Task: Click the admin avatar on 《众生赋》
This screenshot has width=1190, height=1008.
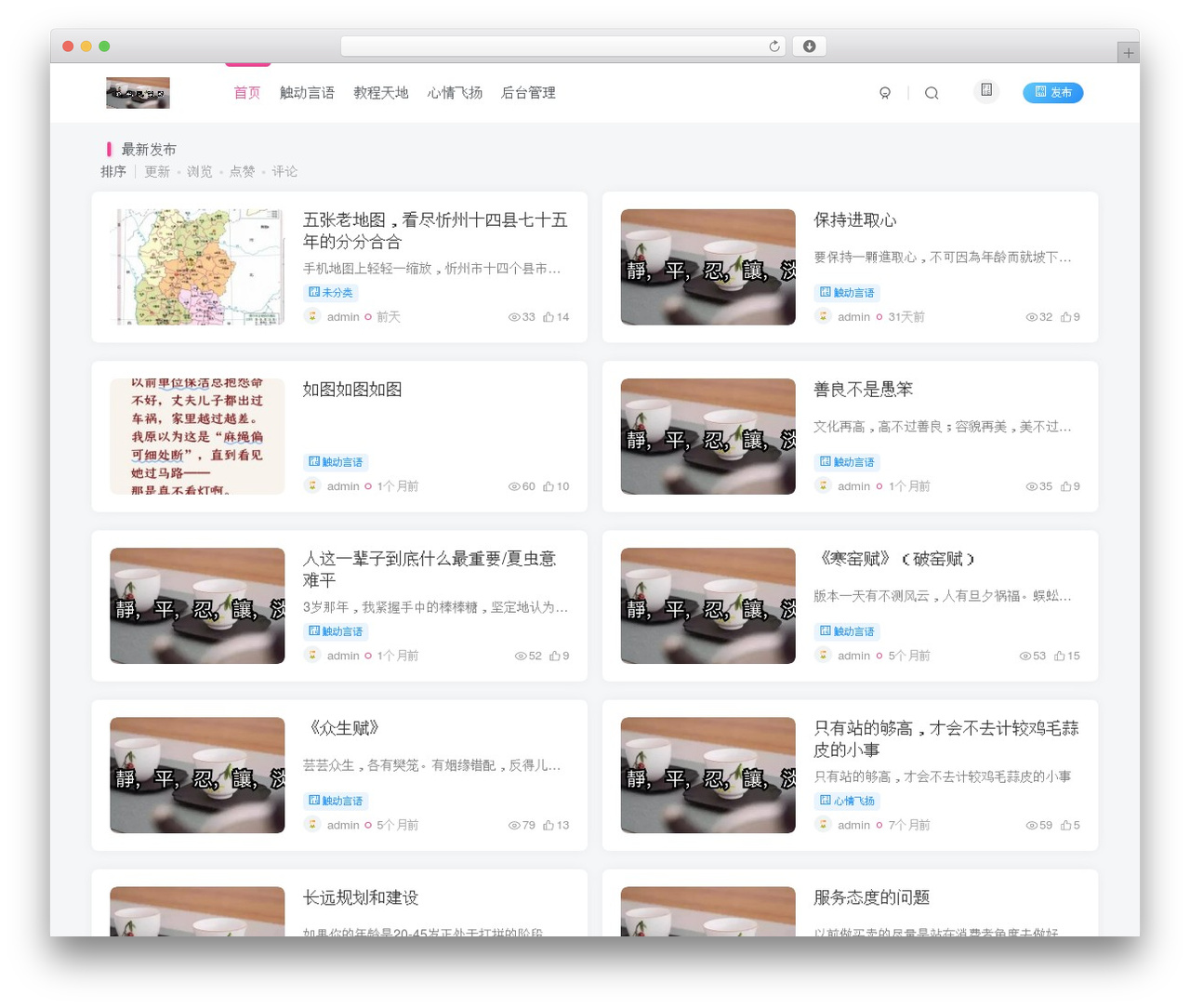Action: (x=312, y=824)
